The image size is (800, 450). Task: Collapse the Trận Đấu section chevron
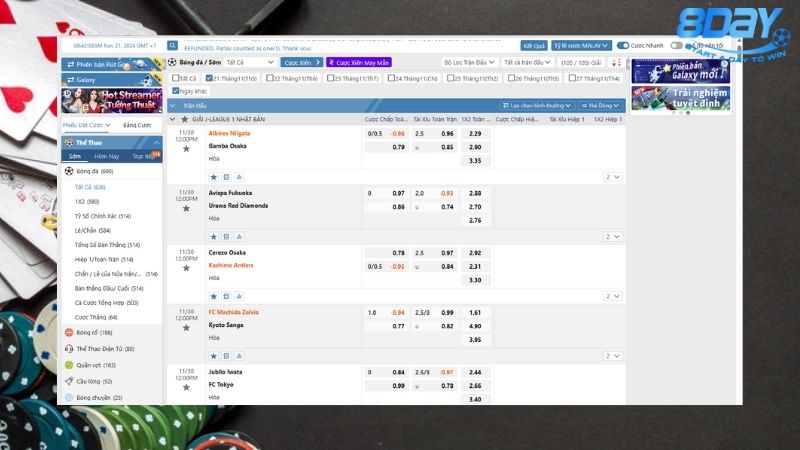(172, 106)
